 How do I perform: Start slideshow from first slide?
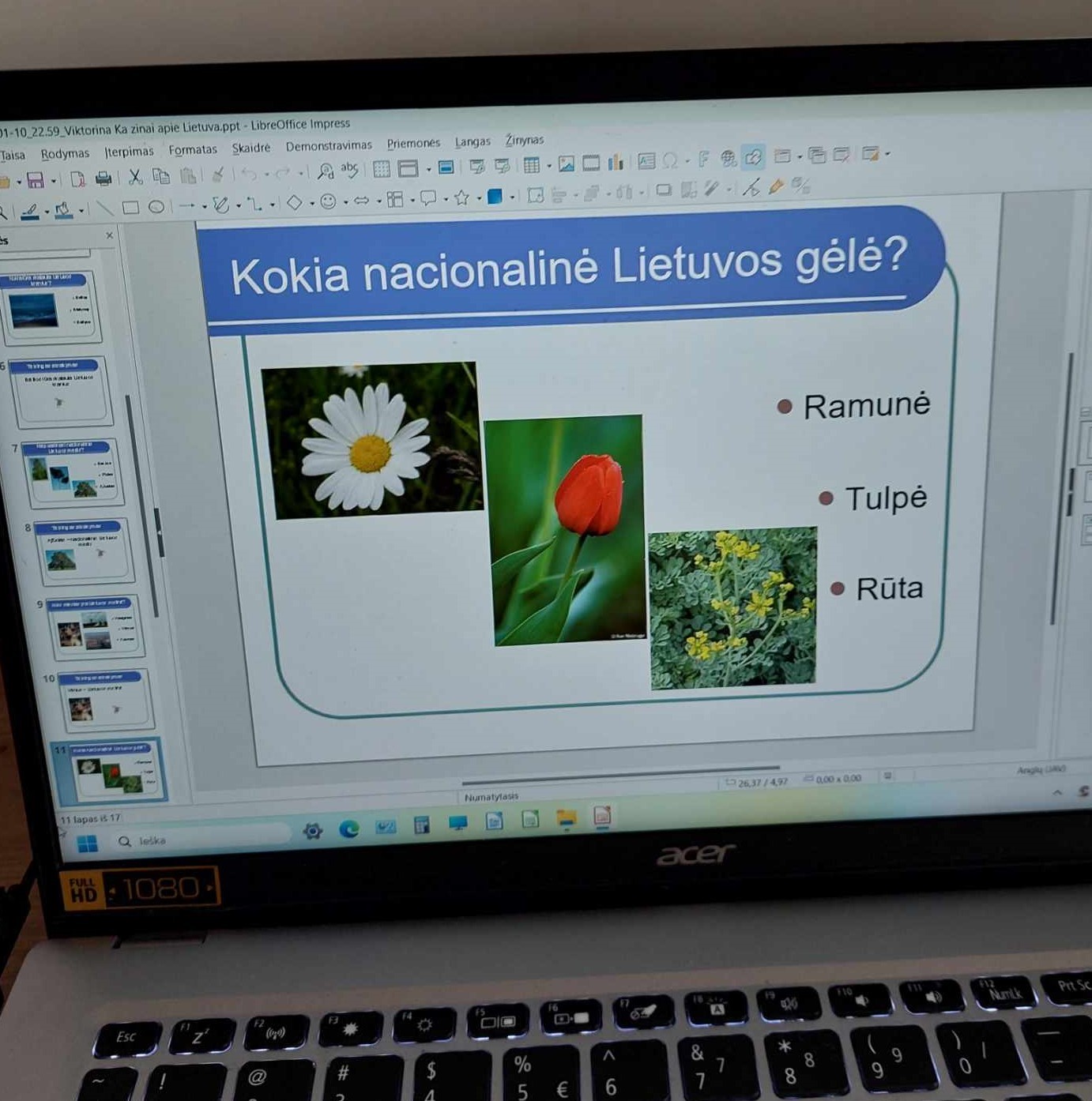point(477,166)
